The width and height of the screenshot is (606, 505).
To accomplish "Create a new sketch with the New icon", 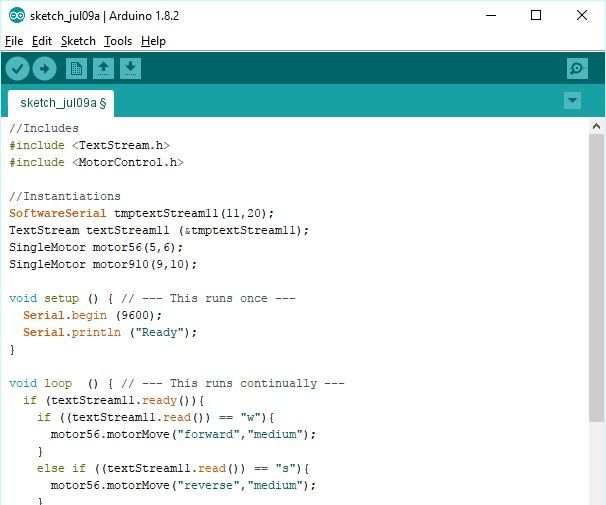I will (x=76, y=69).
